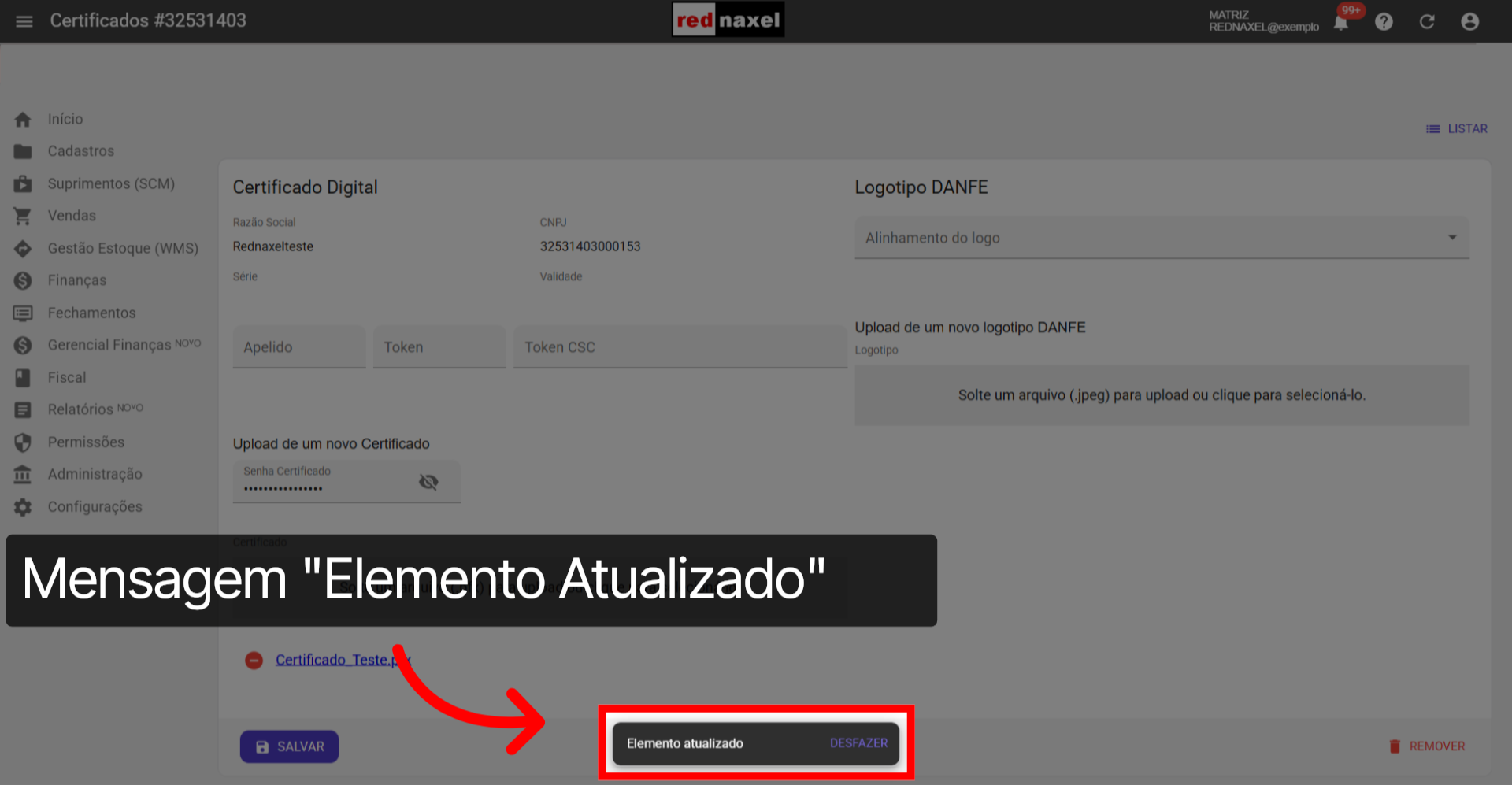Open the user profile account icon

coord(1470,21)
